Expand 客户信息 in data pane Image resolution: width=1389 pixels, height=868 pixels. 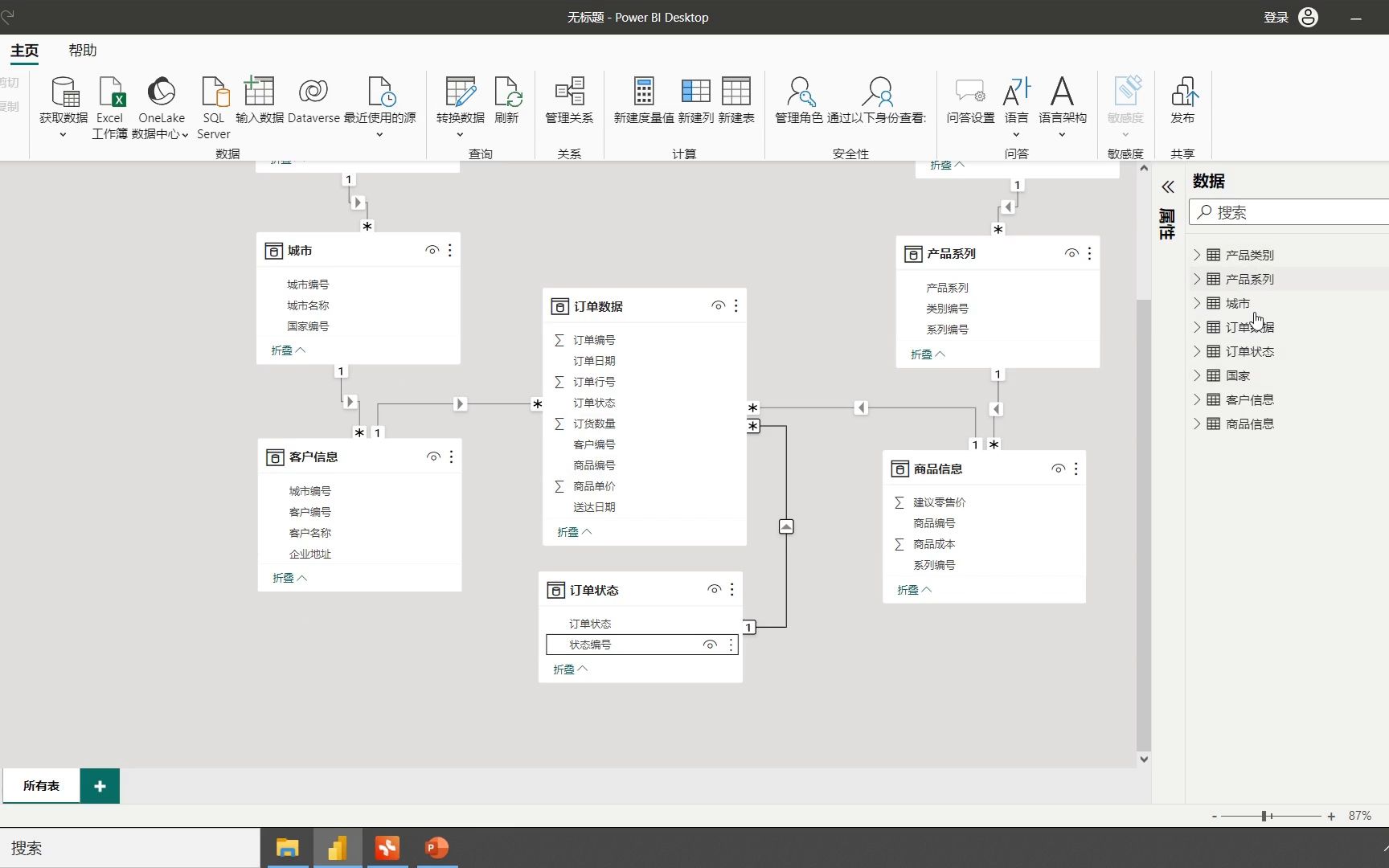pyautogui.click(x=1197, y=399)
